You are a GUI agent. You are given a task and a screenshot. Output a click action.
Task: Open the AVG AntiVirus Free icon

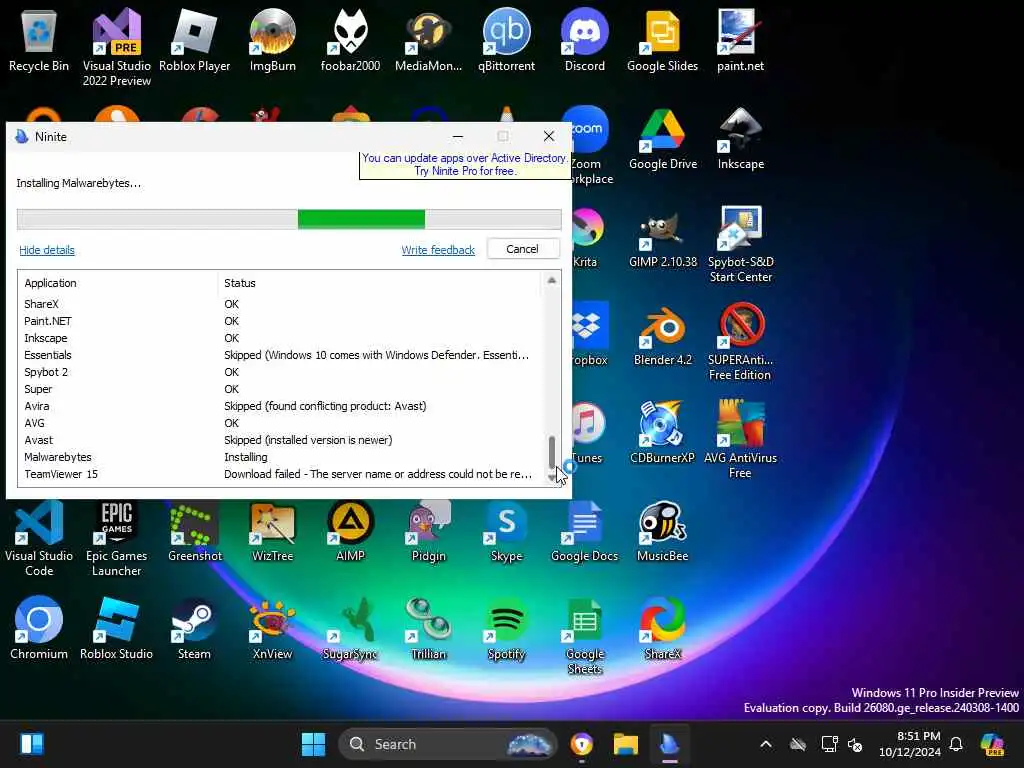coord(740,440)
